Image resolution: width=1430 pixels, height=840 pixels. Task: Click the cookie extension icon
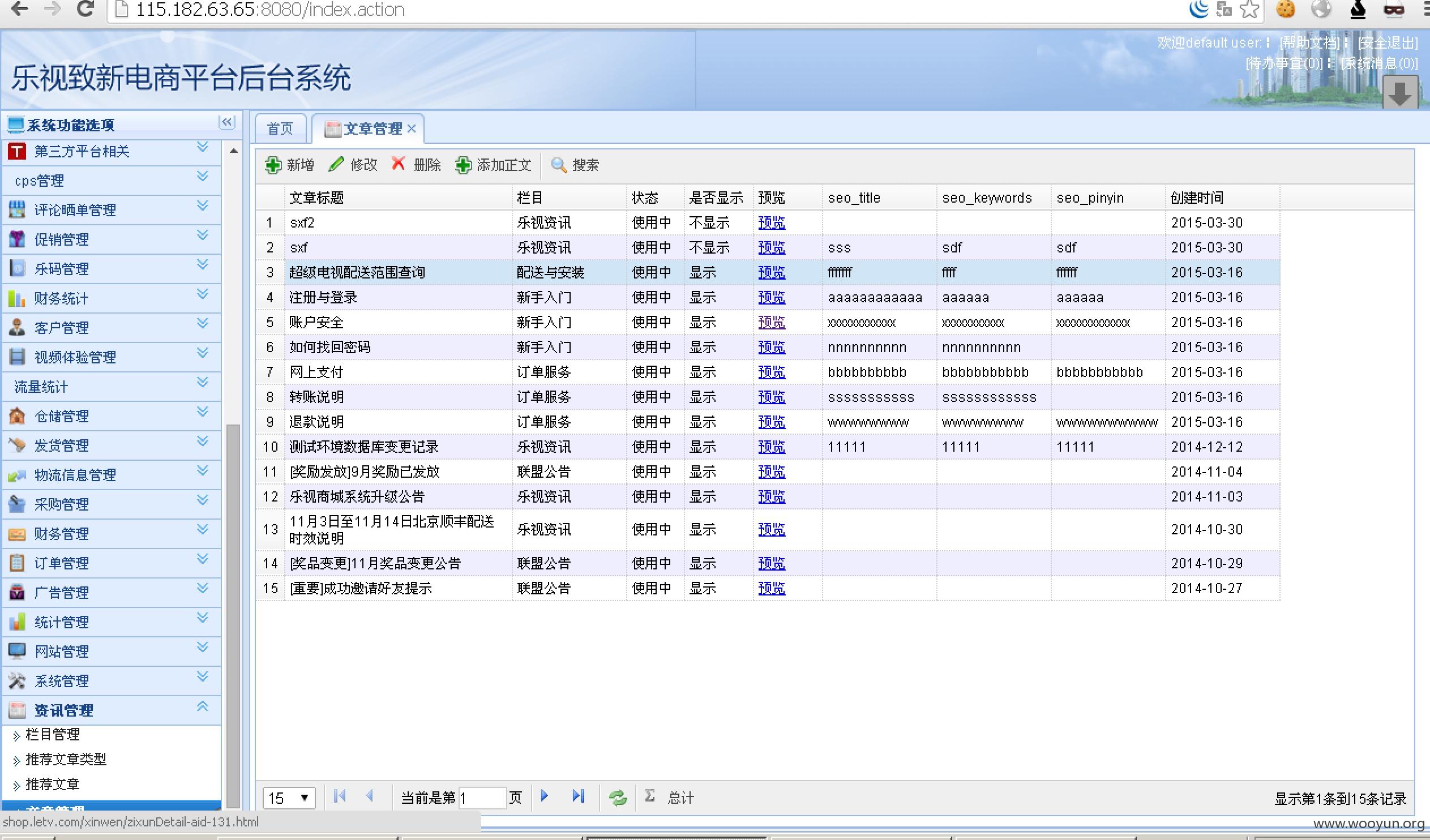tap(1285, 9)
